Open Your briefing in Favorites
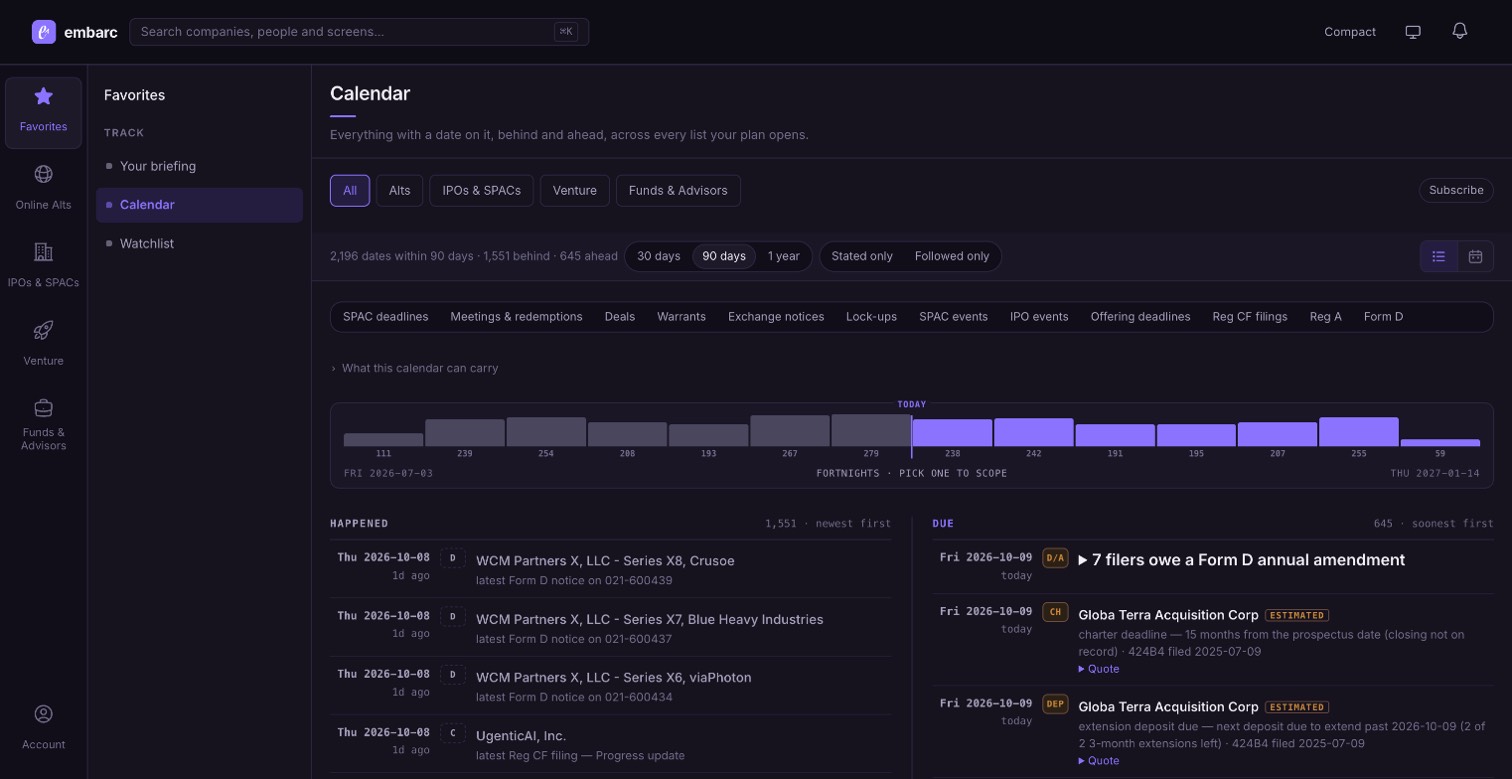Viewport: 1512px width, 779px height. pos(199,166)
